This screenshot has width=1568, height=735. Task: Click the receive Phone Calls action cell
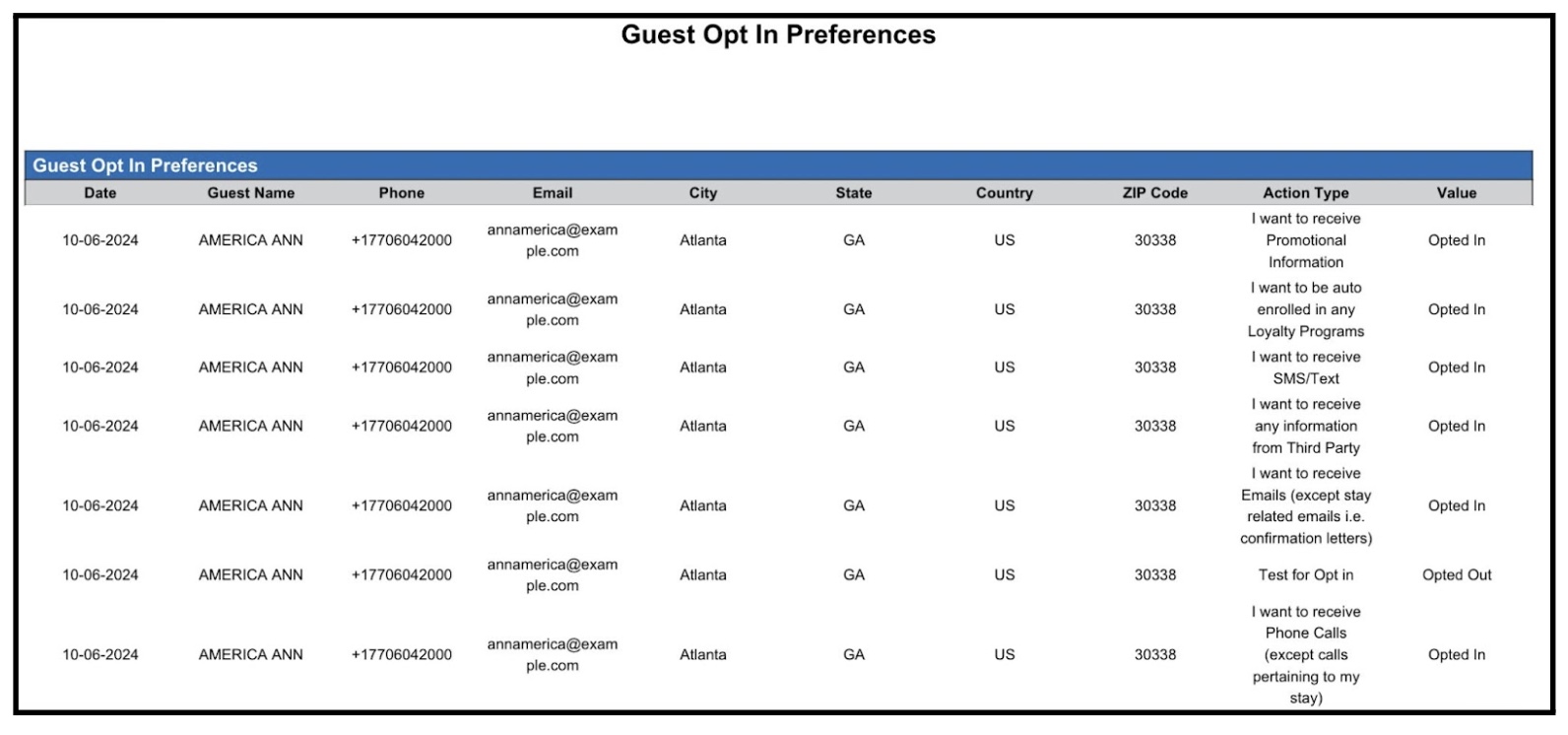tap(1306, 654)
